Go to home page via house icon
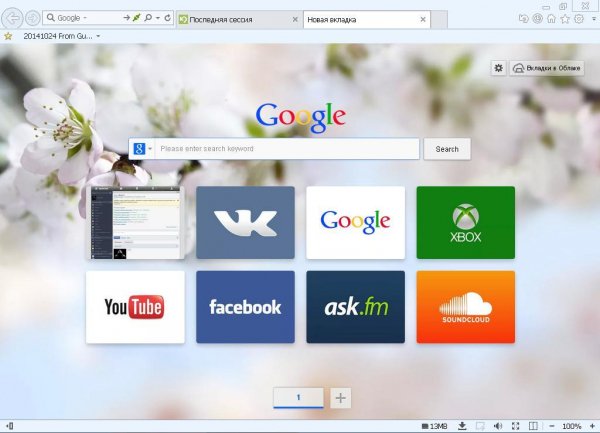The width and height of the screenshot is (600, 433). [x=551, y=18]
